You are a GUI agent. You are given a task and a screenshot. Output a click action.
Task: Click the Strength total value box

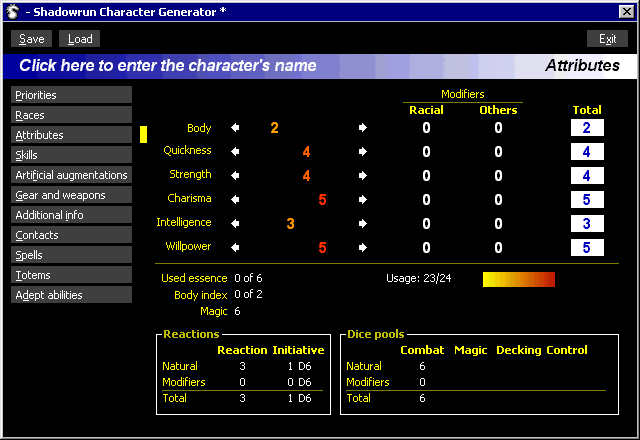[x=587, y=176]
